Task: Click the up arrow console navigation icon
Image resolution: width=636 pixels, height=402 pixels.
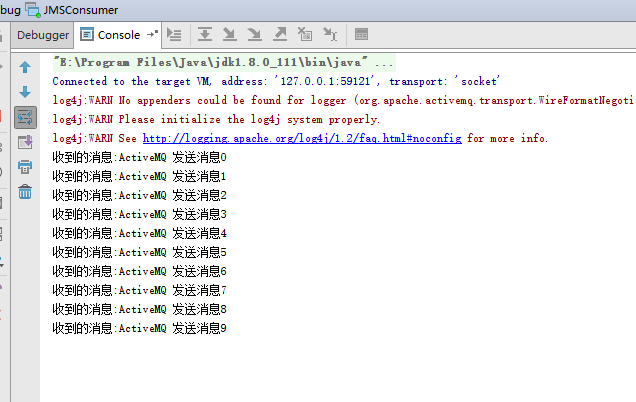Action: pyautogui.click(x=25, y=67)
